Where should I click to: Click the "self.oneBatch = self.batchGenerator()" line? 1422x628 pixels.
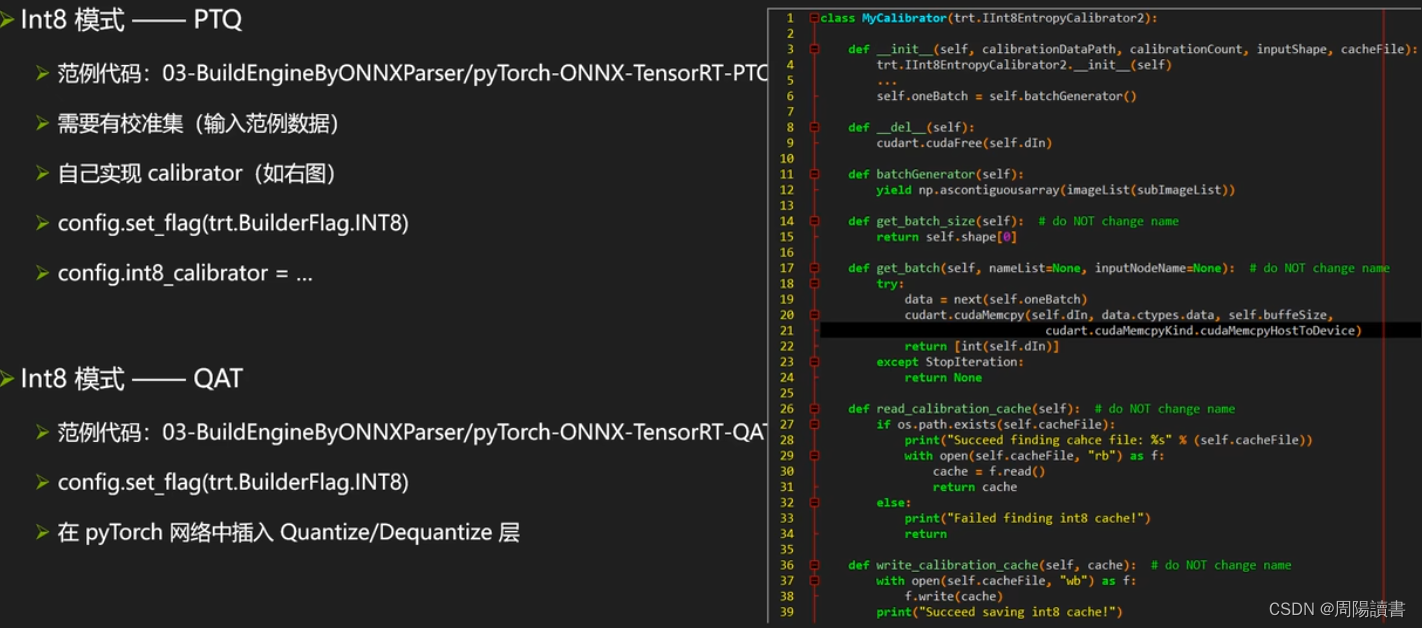[1006, 96]
